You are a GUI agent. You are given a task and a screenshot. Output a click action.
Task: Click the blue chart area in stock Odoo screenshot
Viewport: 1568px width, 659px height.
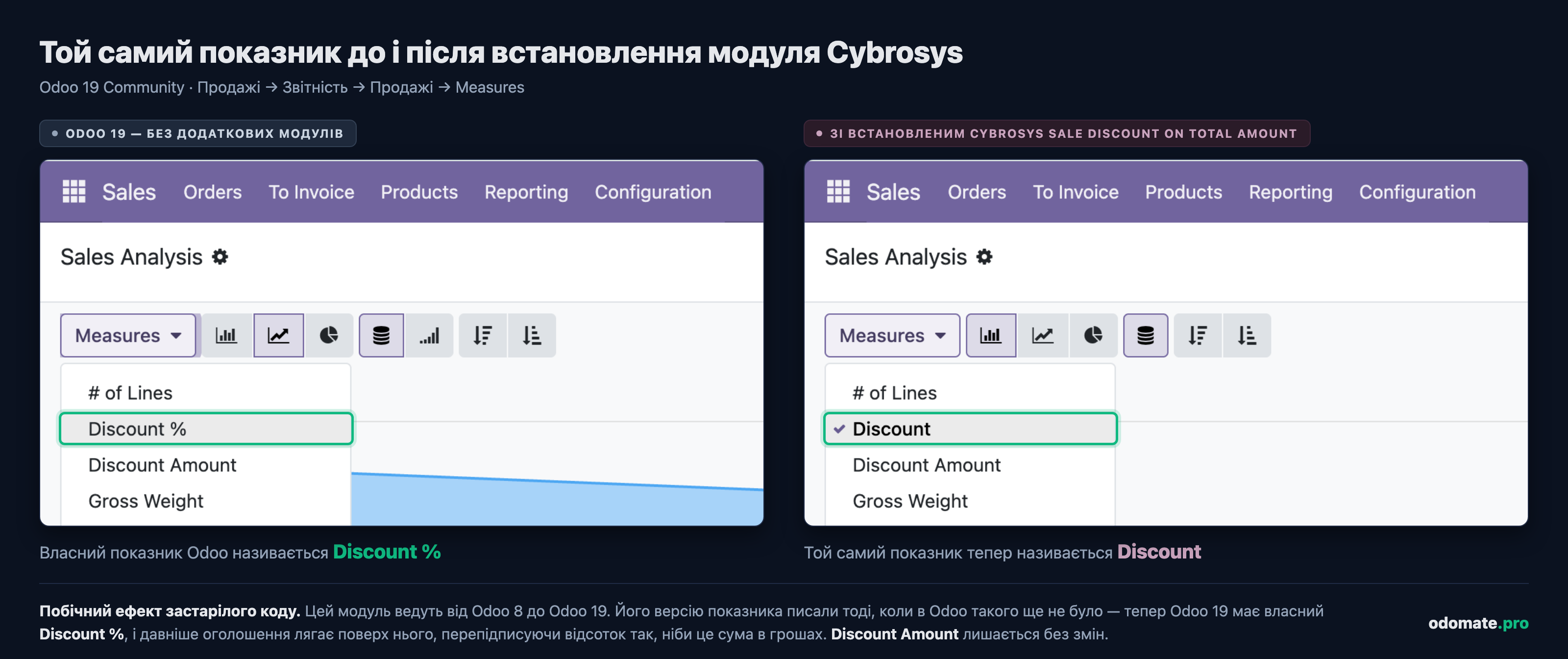[557, 503]
